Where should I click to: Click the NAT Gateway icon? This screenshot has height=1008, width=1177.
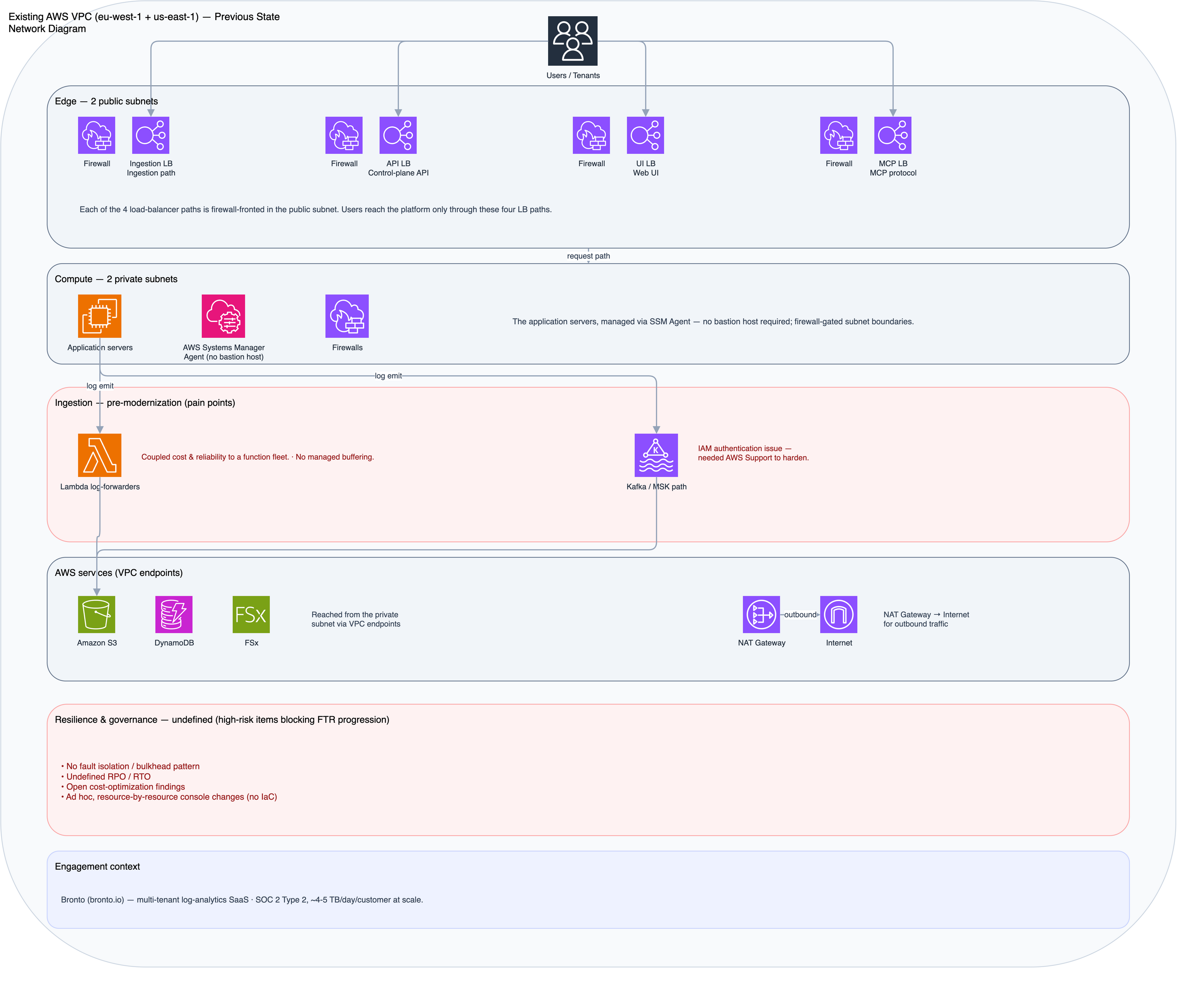coord(761,615)
